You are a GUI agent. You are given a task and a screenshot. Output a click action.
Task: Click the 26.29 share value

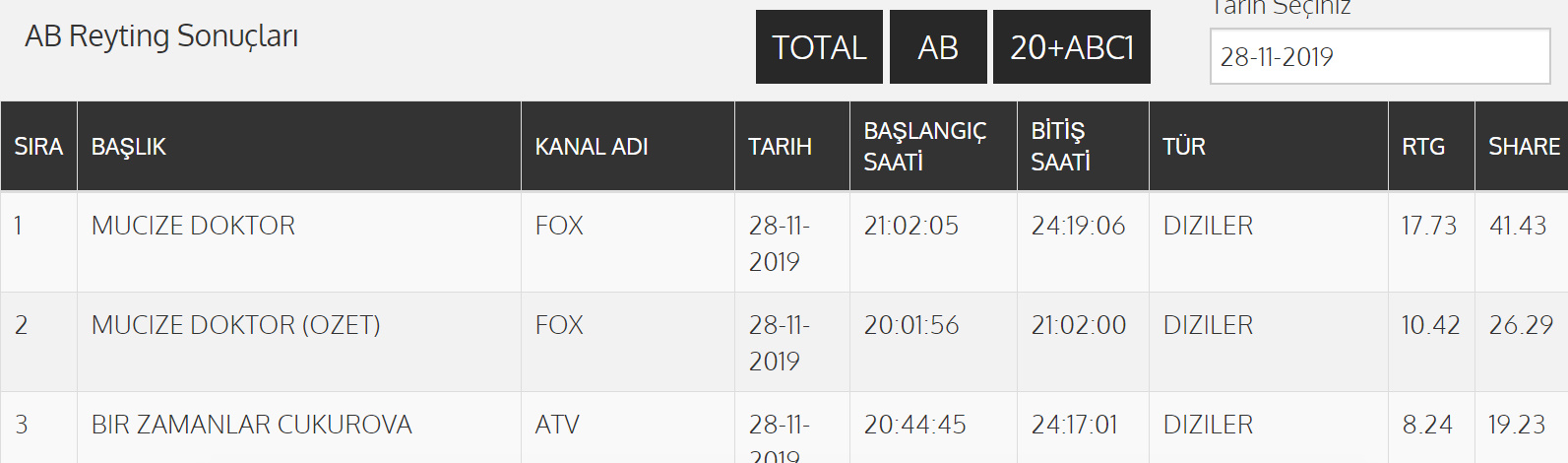click(x=1521, y=325)
